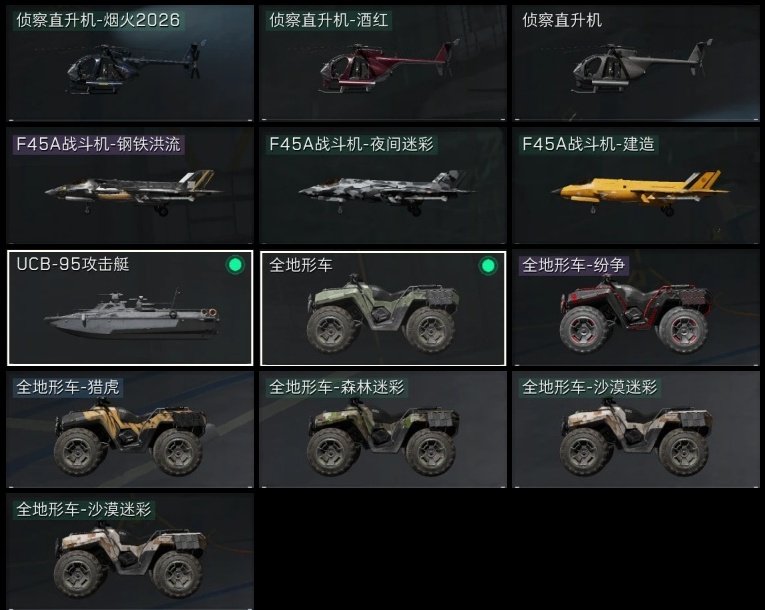Choose the default 侦察直升机 gray helicopter
Viewport: 765px width, 610px height.
point(636,63)
